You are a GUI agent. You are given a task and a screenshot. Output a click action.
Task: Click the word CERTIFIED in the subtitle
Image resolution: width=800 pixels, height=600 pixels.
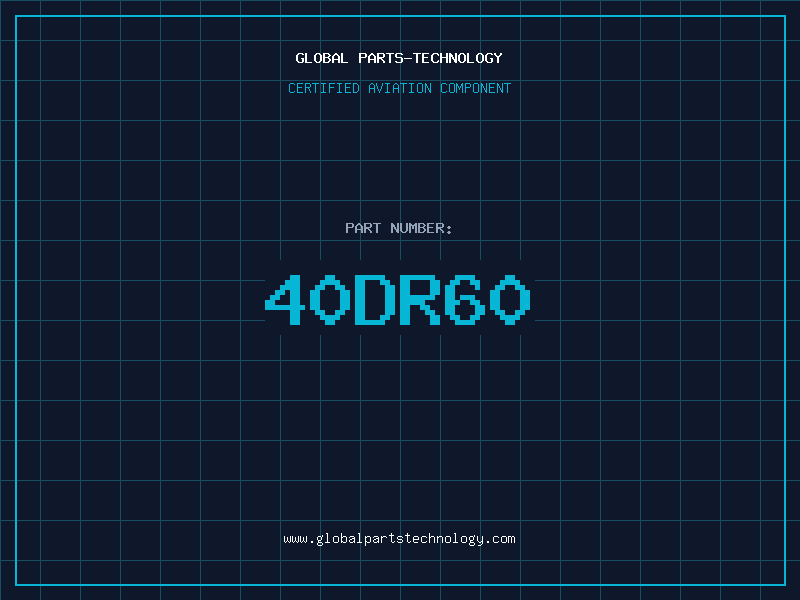324,88
